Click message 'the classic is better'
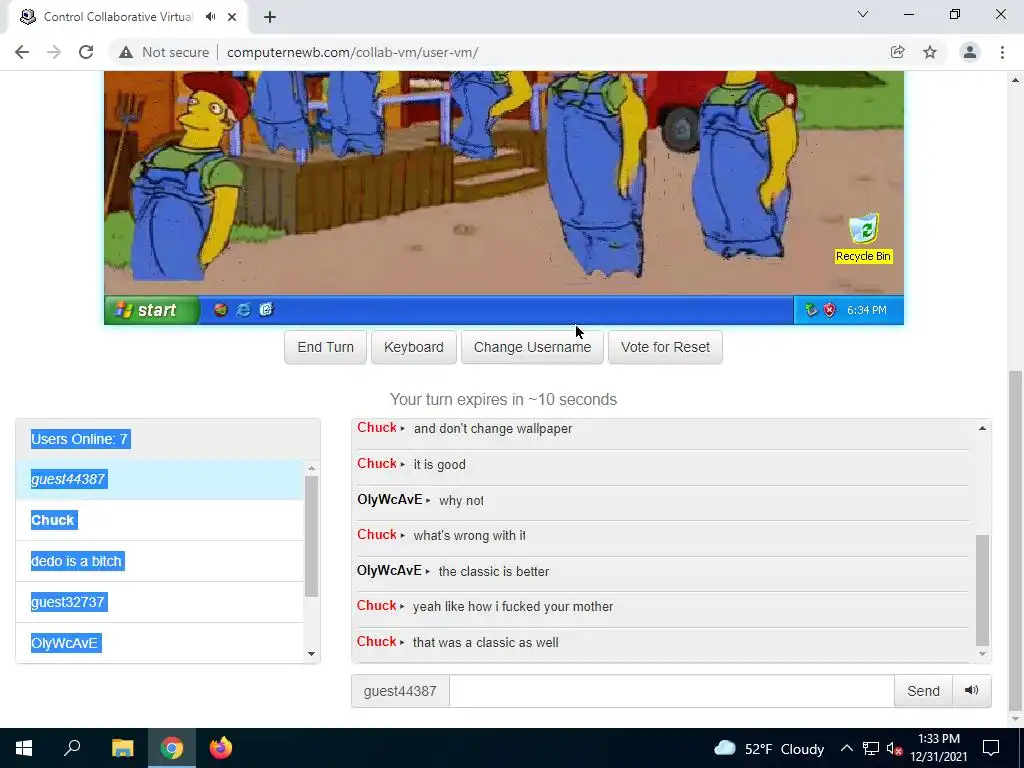This screenshot has height=768, width=1024. tap(494, 571)
